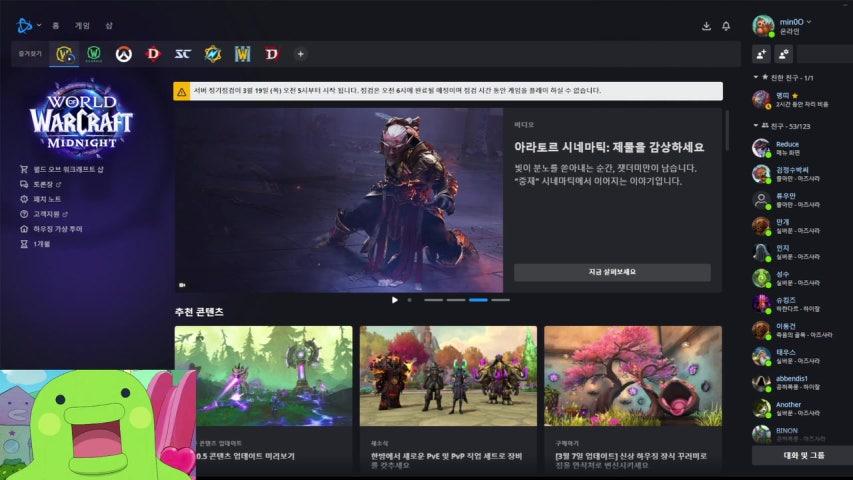
Task: Click the World of Warcraft Midnight logo
Action: pyautogui.click(x=82, y=118)
